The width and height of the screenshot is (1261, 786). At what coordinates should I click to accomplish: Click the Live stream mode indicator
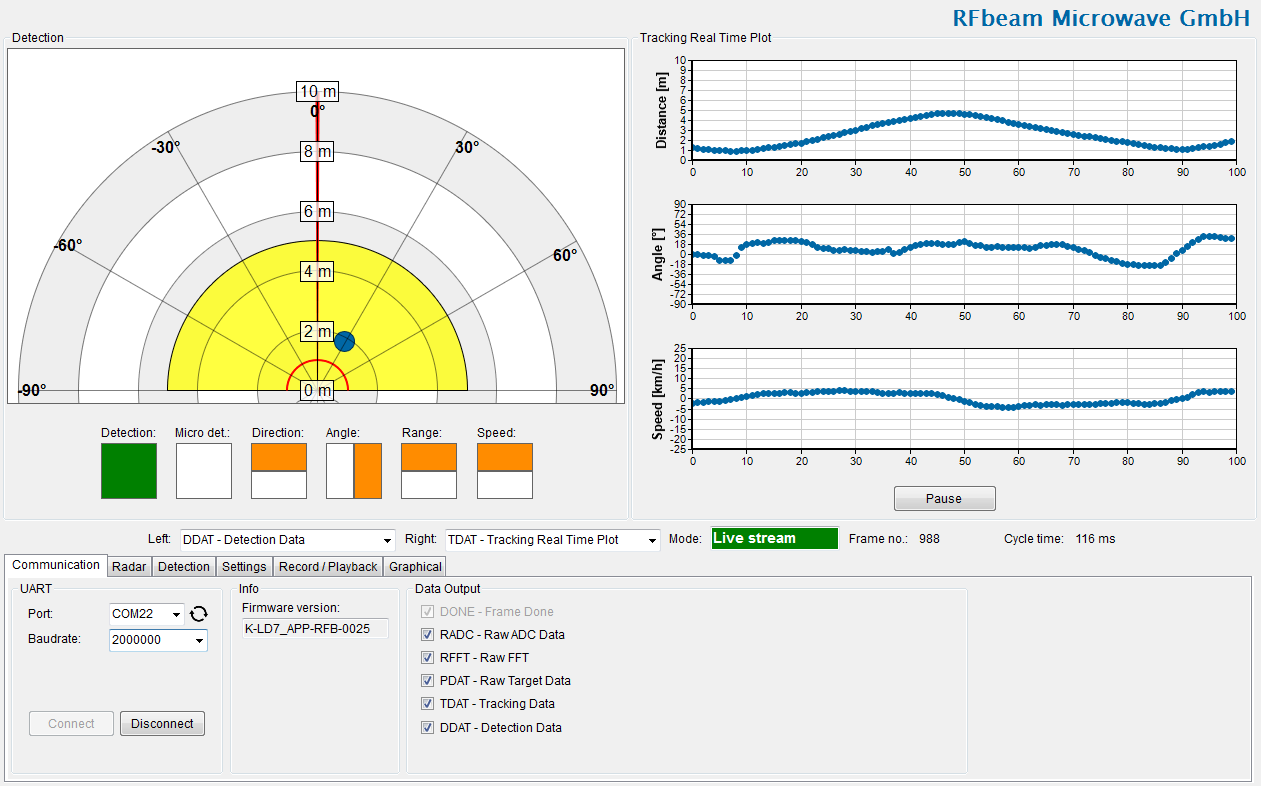click(x=774, y=539)
